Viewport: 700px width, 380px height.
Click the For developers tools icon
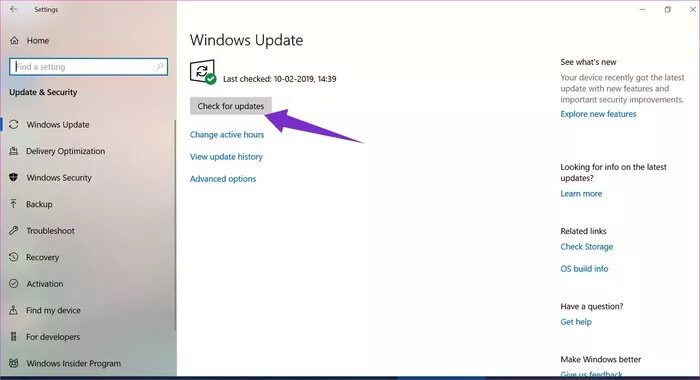(x=14, y=337)
